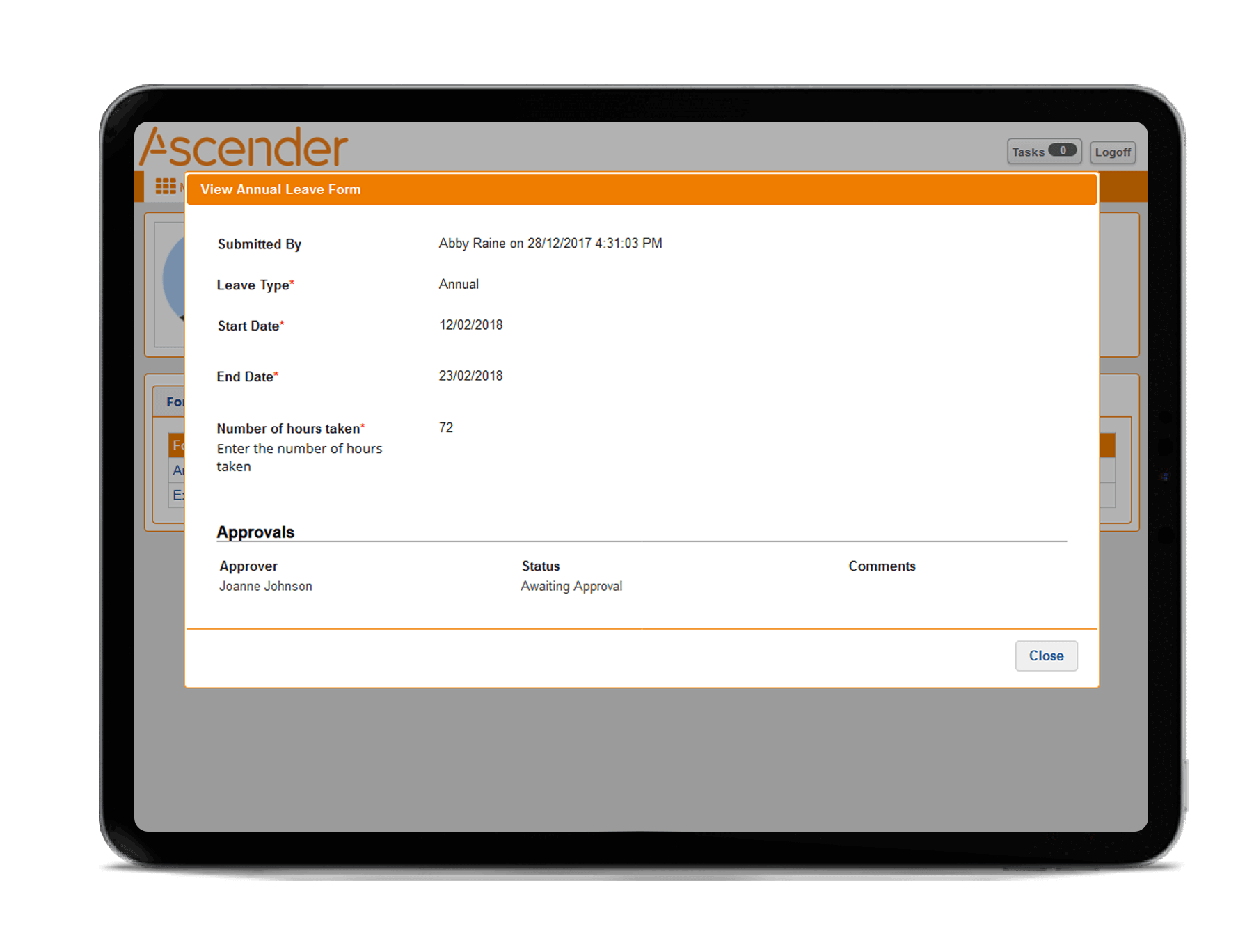Click the Tasks counter badge showing 0

point(1063,151)
